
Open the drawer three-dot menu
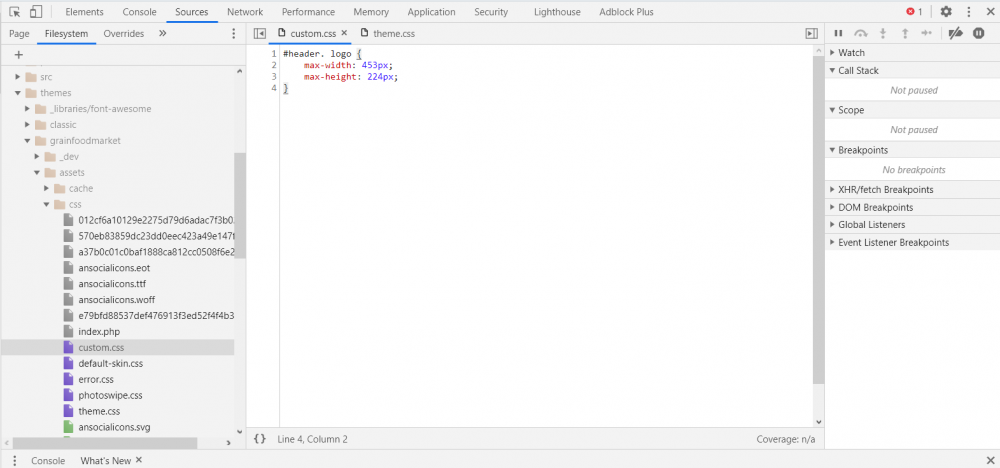pos(14,460)
